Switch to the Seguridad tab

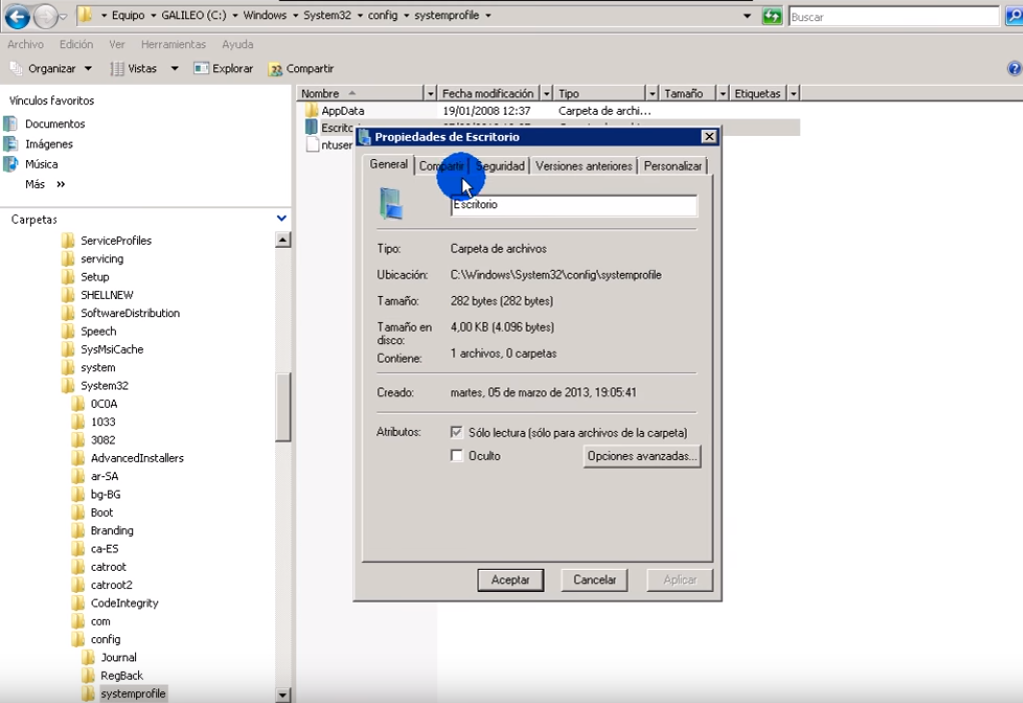500,166
